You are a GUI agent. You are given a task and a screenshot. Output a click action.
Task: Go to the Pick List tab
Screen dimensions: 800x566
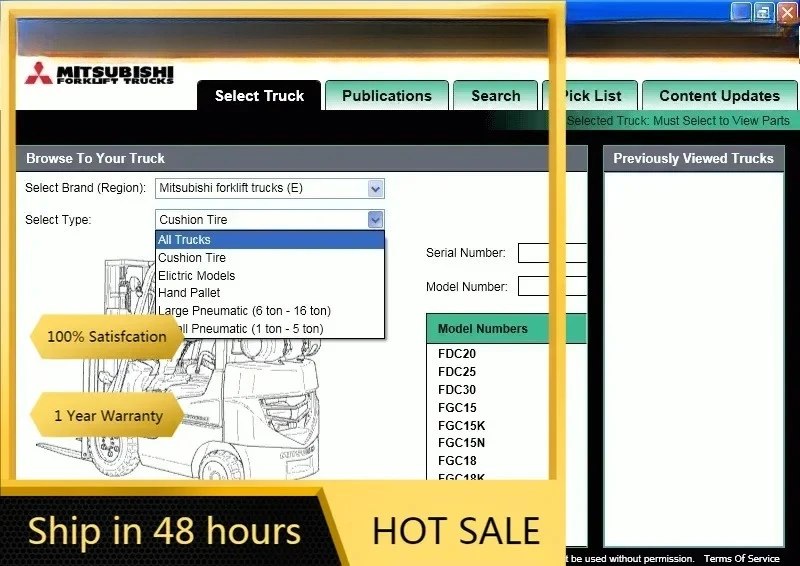pos(590,95)
